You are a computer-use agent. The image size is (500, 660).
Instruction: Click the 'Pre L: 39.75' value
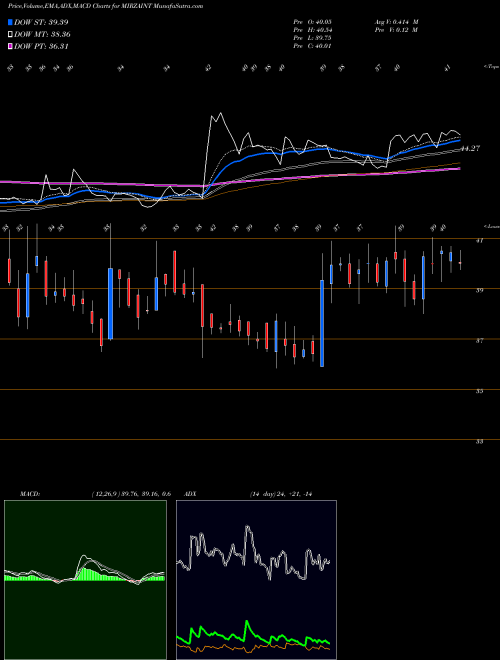coord(313,38)
